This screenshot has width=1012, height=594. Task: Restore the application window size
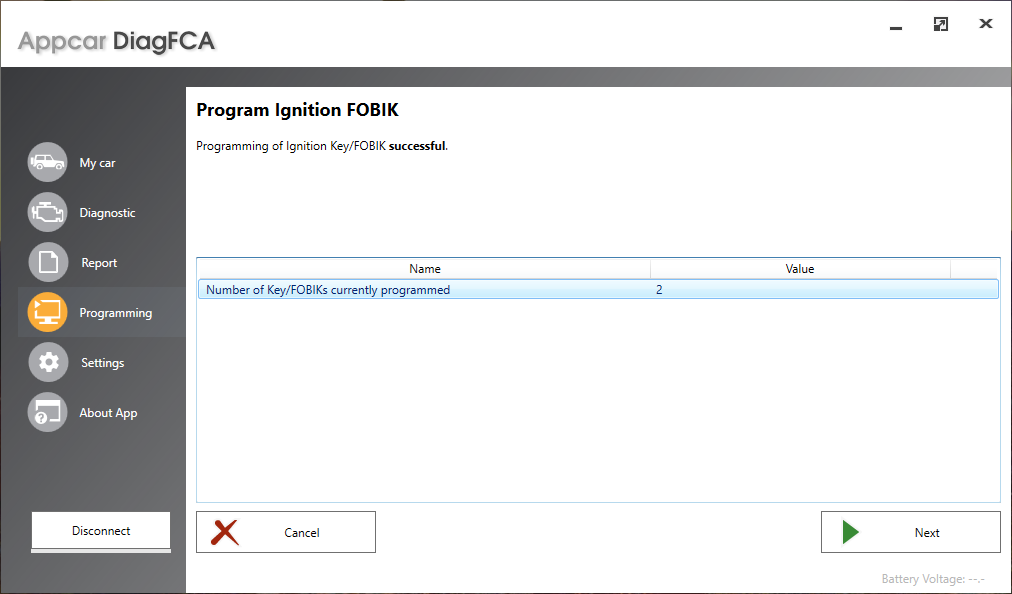pos(940,23)
